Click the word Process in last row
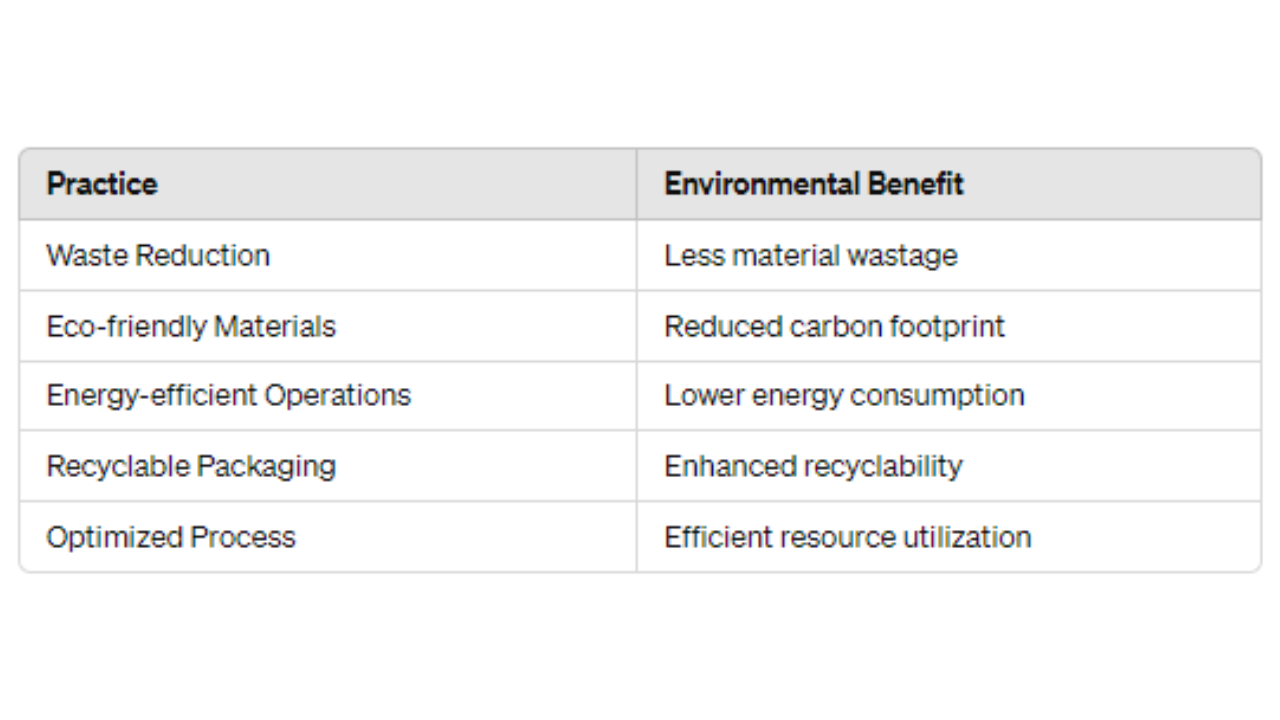 click(x=243, y=537)
